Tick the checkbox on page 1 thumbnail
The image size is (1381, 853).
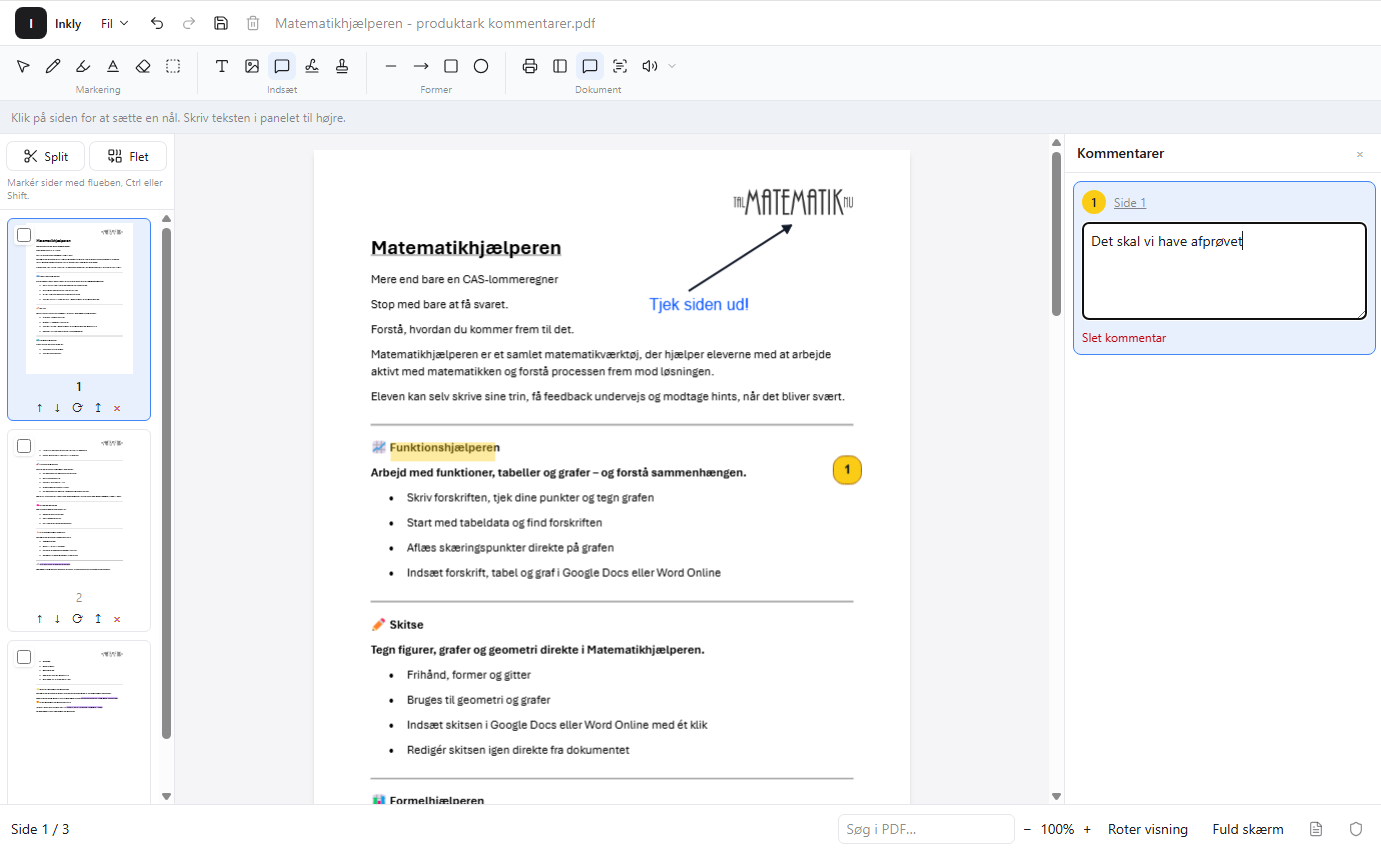24,235
